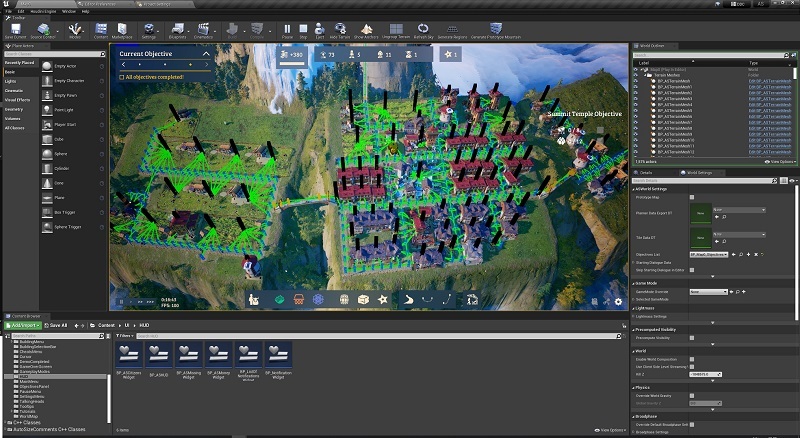The width and height of the screenshot is (800, 438).
Task: Click Save All in Content Browser
Action: tap(56, 325)
